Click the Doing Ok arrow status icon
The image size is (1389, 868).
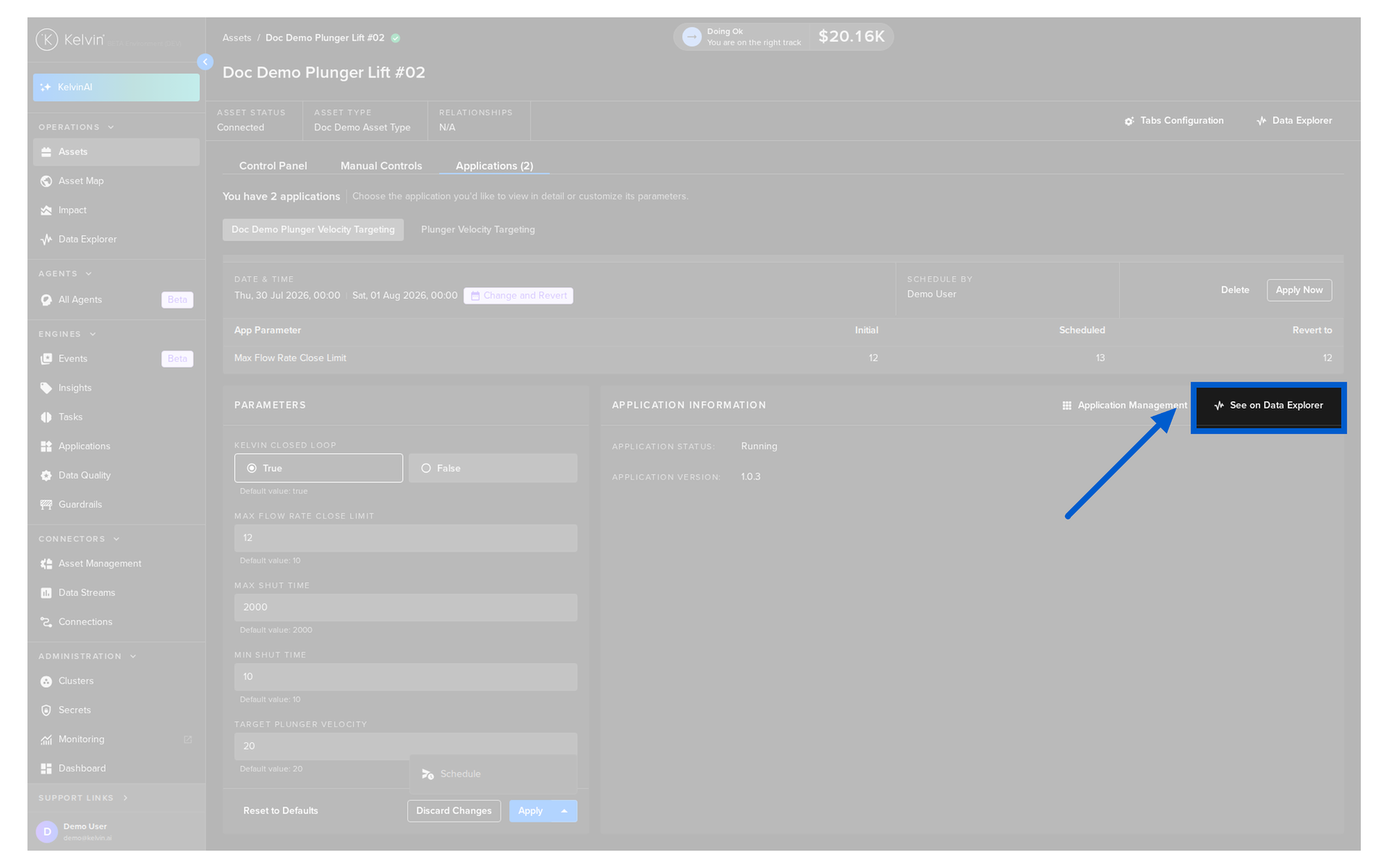click(692, 37)
